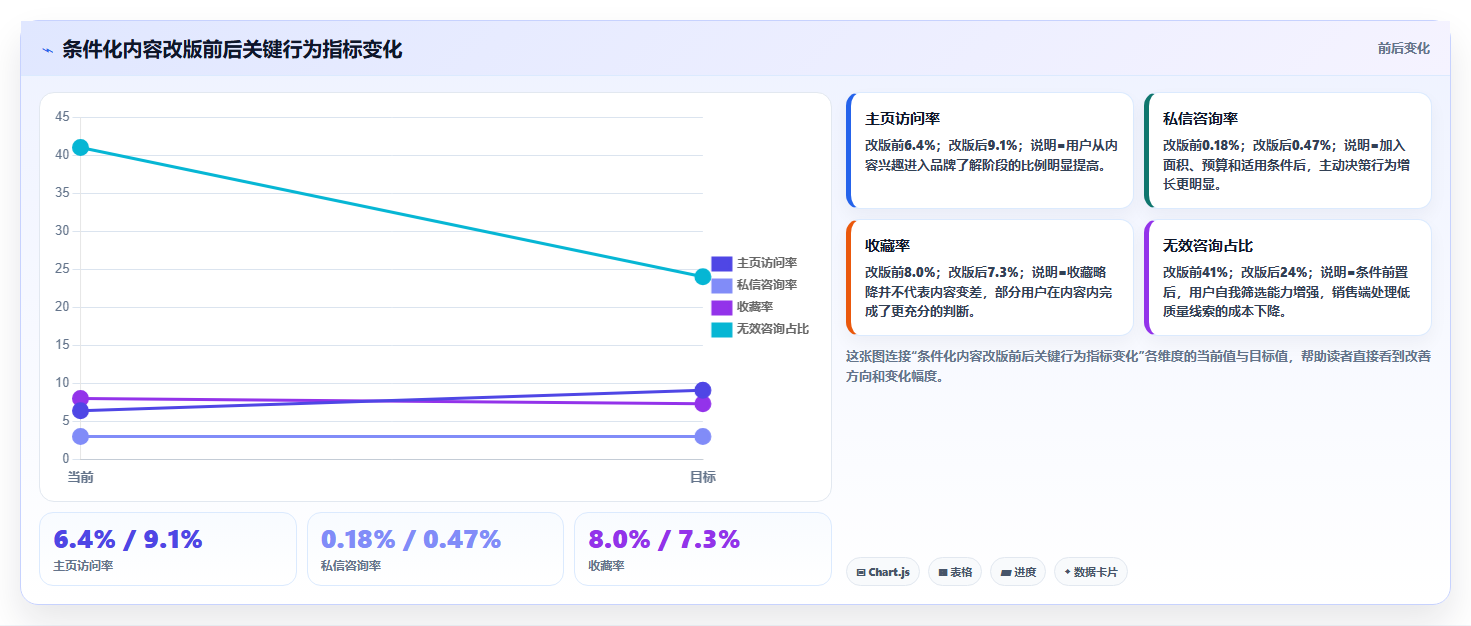
Task: Select the 无效咨询占比 data point at 当前
Action: 81,148
